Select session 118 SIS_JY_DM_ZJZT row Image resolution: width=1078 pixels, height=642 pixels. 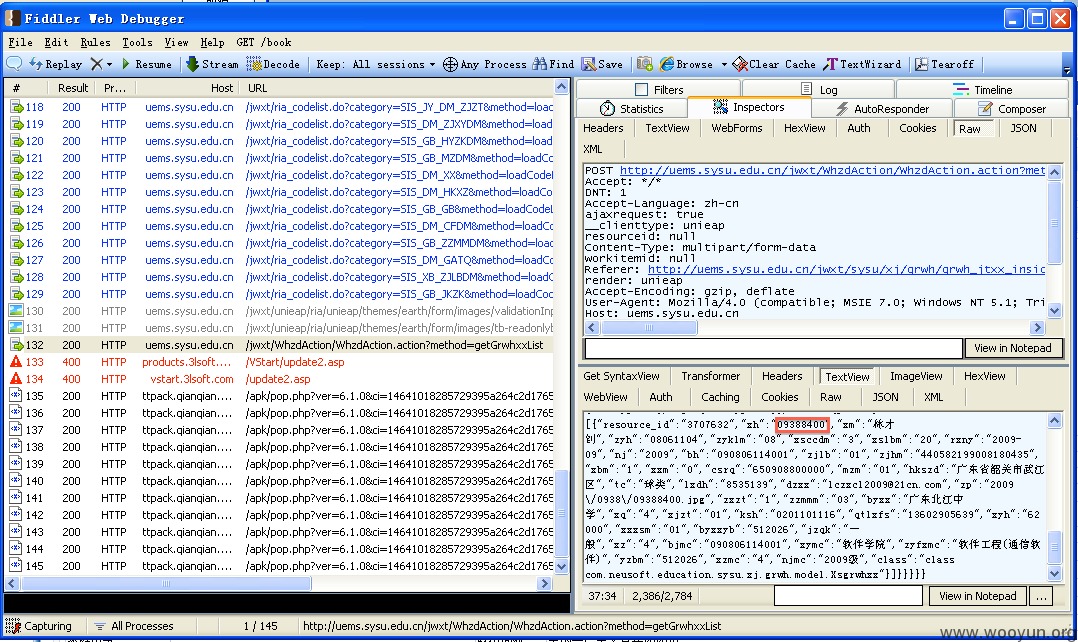[x=280, y=107]
